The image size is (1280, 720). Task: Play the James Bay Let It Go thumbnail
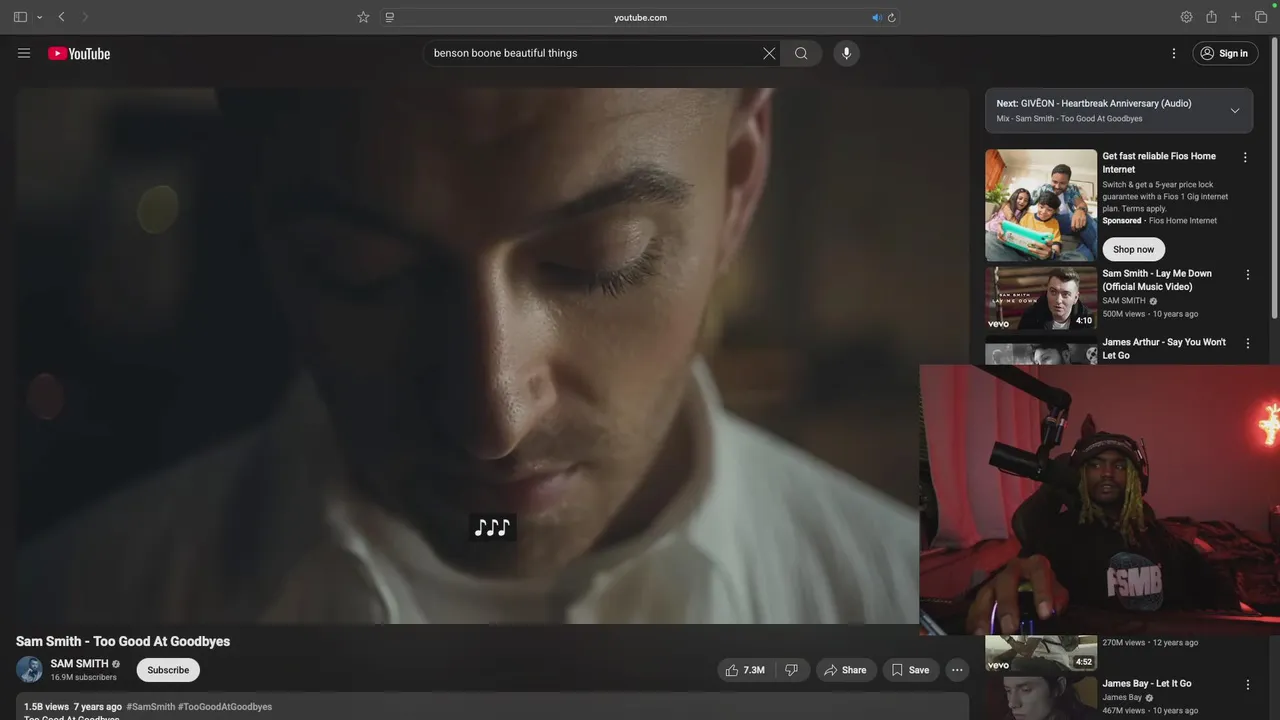click(x=1041, y=697)
